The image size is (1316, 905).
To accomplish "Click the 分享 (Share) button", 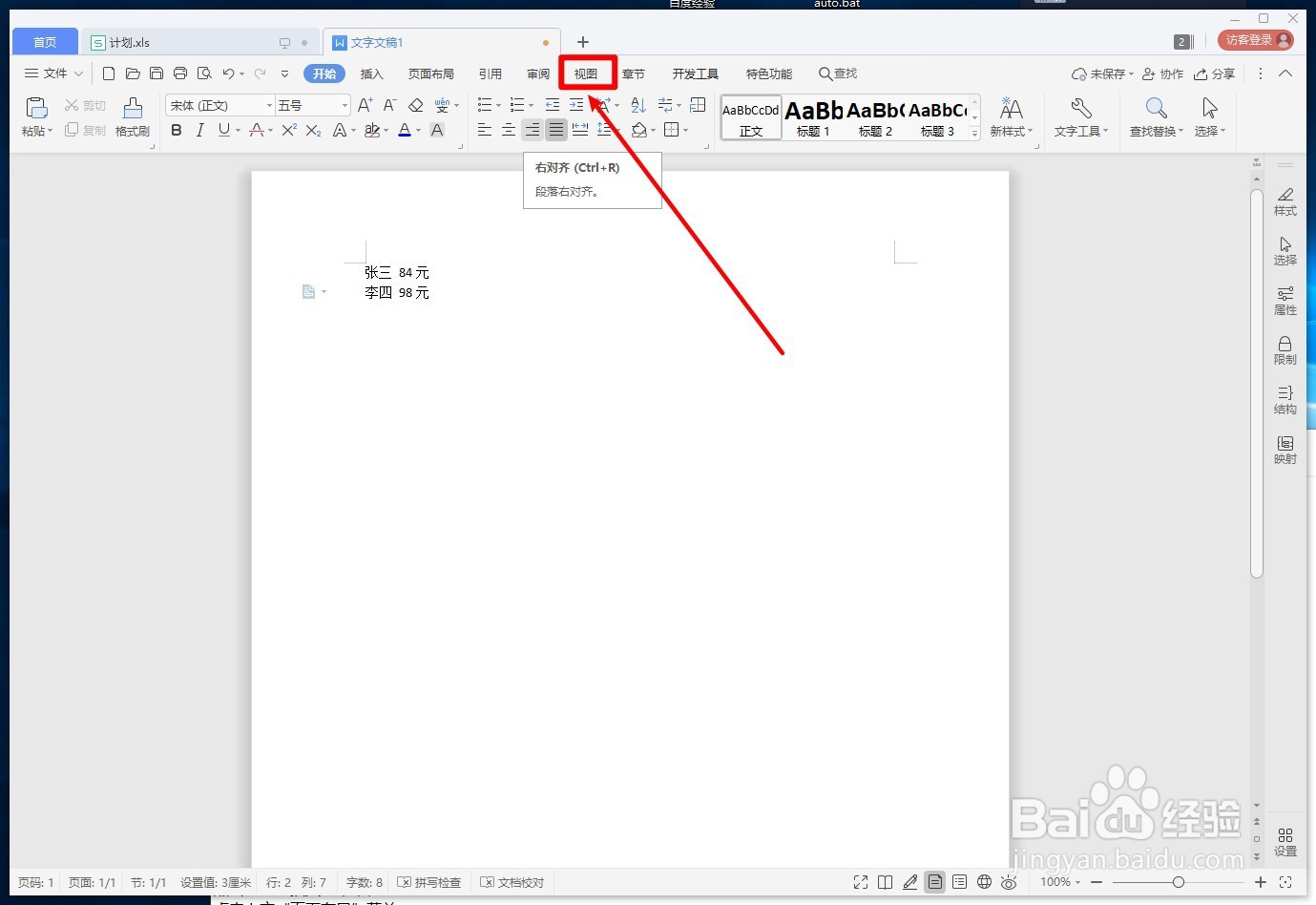I will 1215,74.
